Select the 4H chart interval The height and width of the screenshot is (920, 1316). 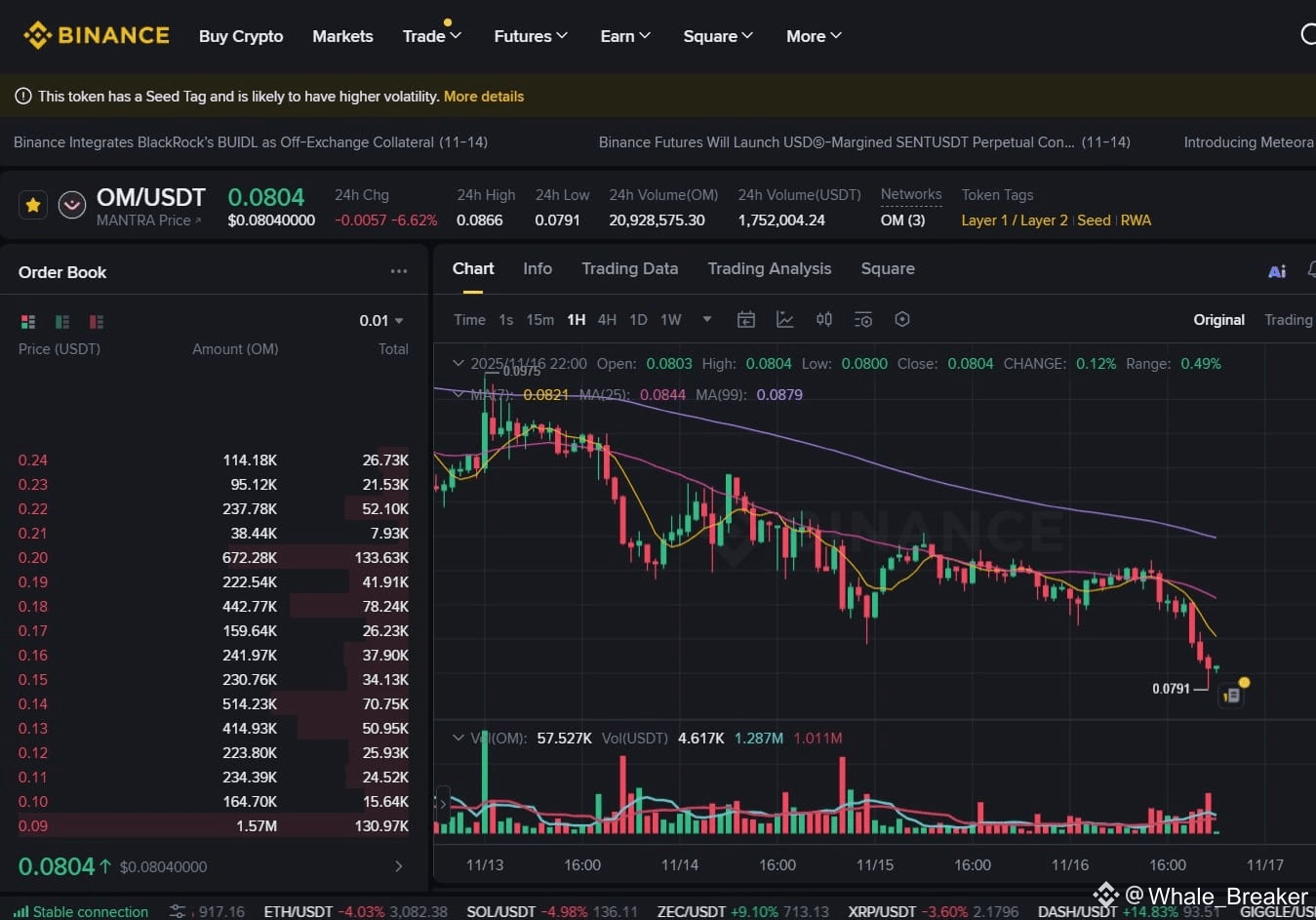click(x=607, y=319)
